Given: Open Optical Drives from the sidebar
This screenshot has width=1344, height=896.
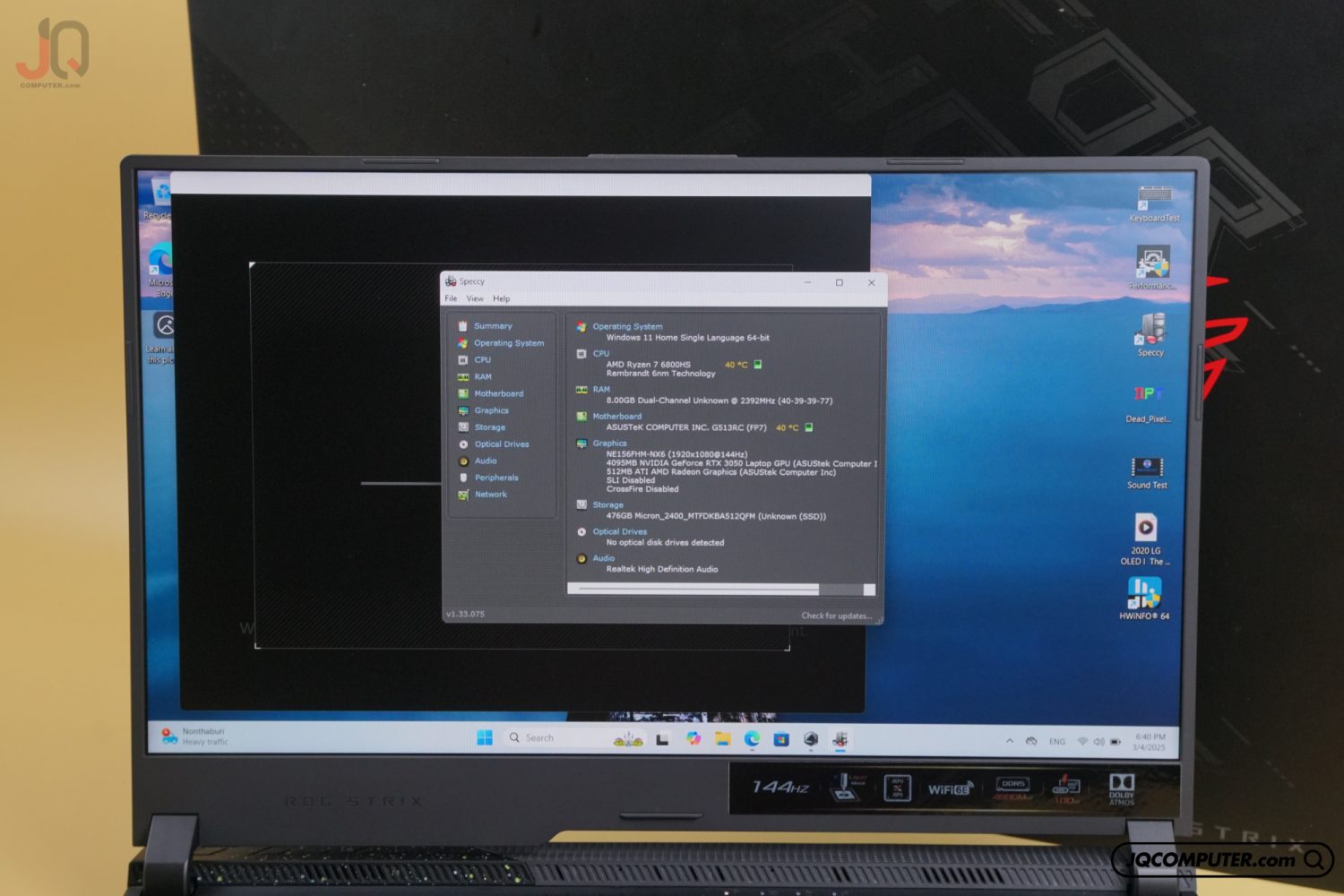Looking at the screenshot, I should (493, 444).
